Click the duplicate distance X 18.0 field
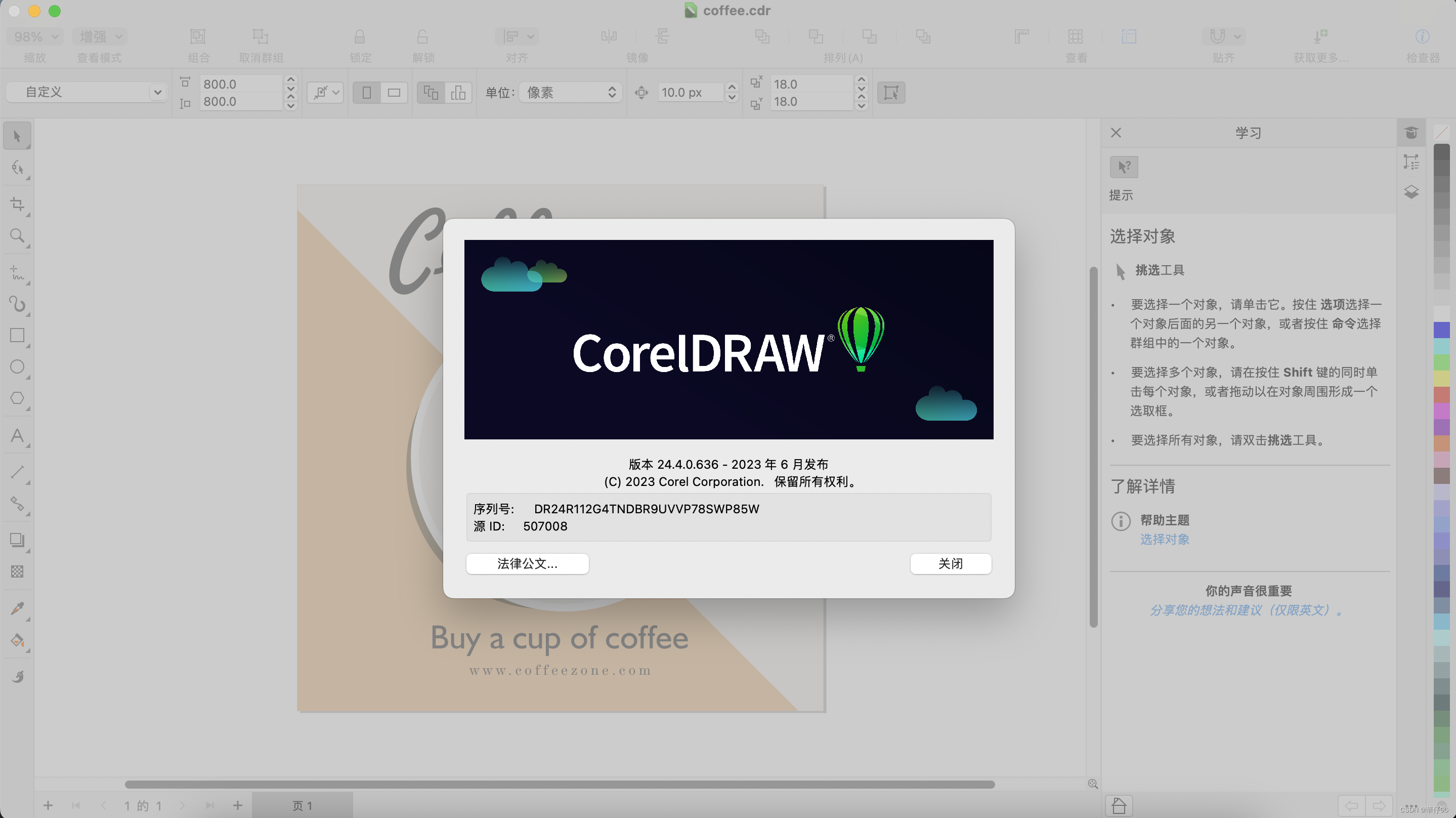Viewport: 1456px width, 818px height. coord(811,85)
